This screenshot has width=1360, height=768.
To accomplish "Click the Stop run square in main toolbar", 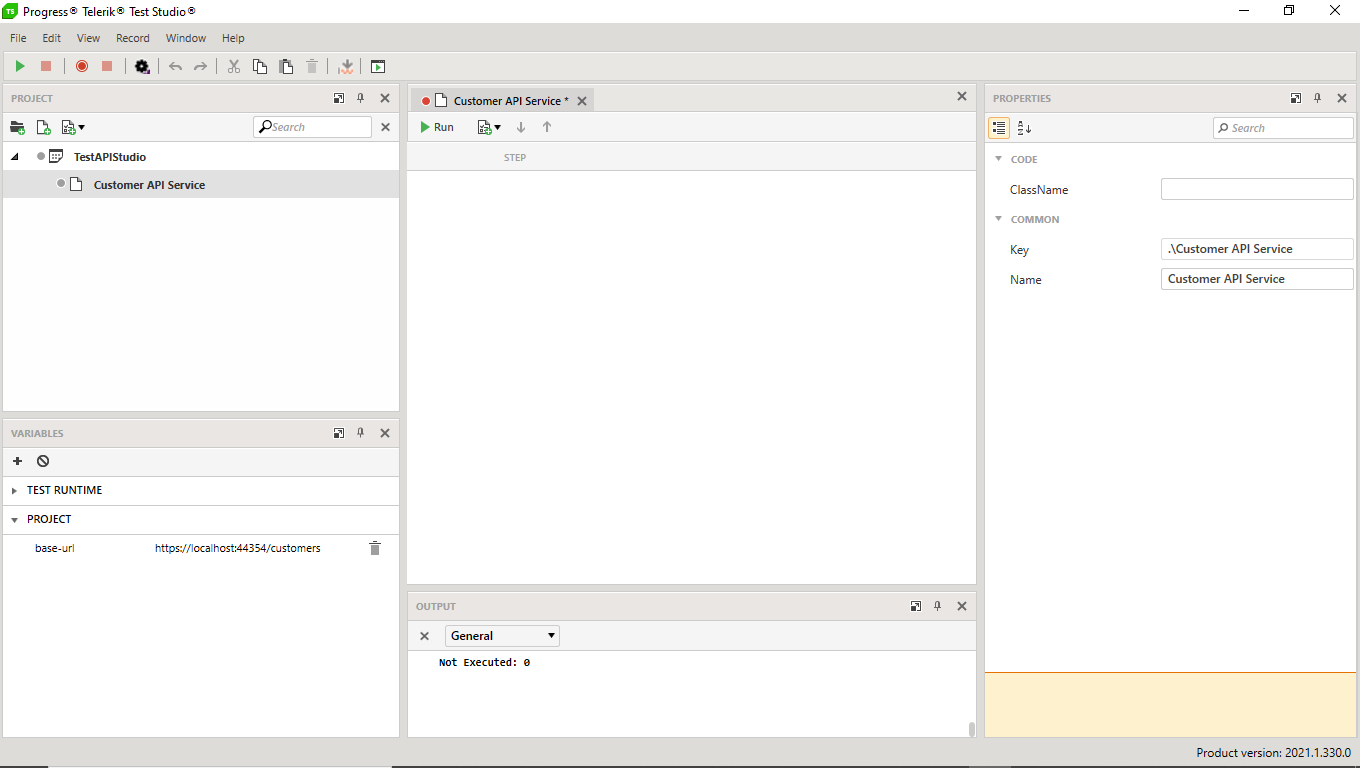I will [46, 66].
